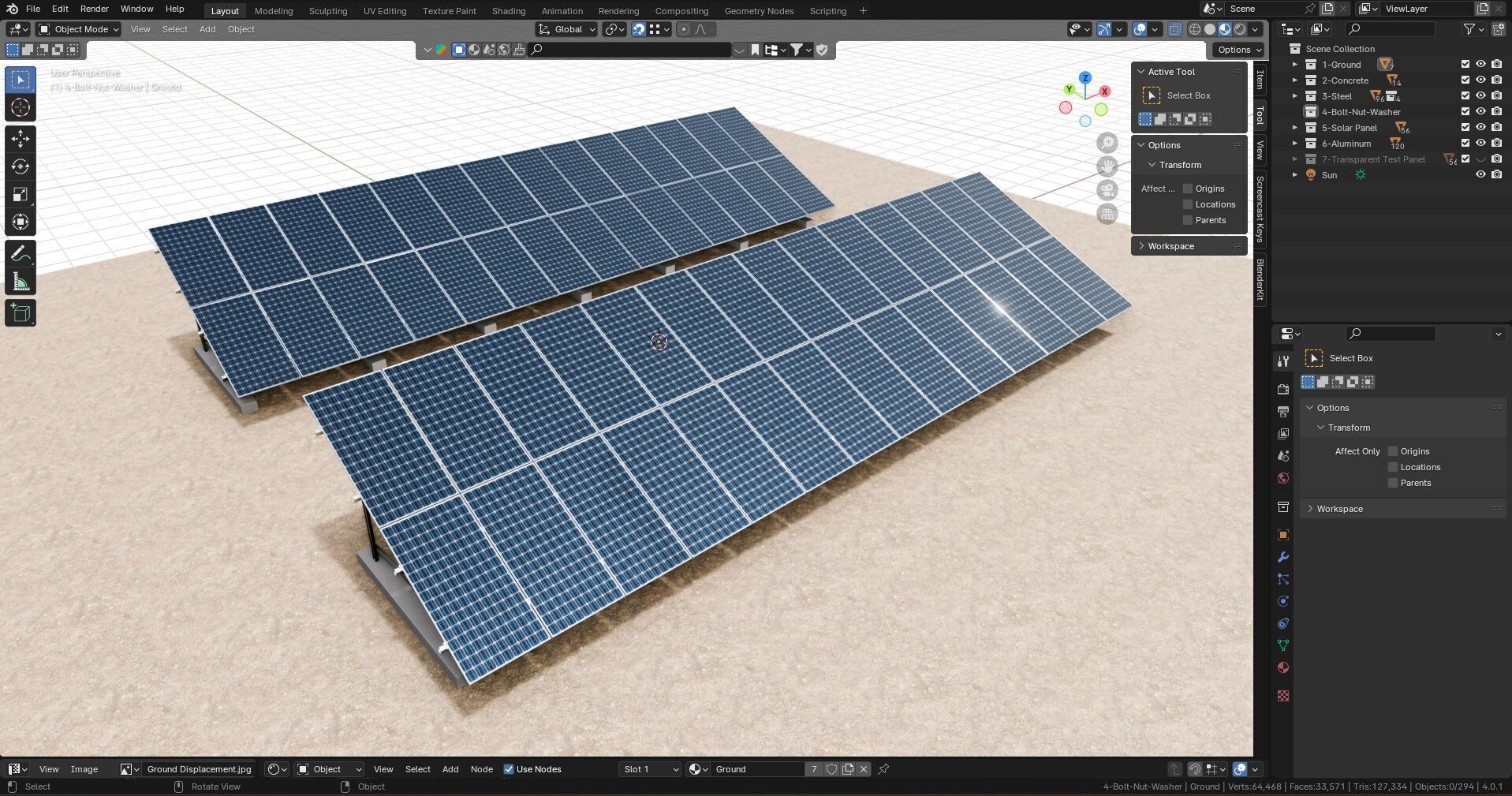Switch to Geometry Nodes workspace tab
This screenshot has width=1512, height=796.
[759, 11]
